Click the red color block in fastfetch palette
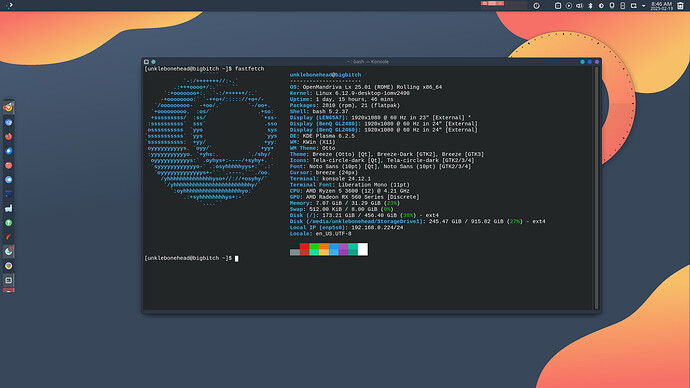The width and height of the screenshot is (690, 388). coord(305,249)
